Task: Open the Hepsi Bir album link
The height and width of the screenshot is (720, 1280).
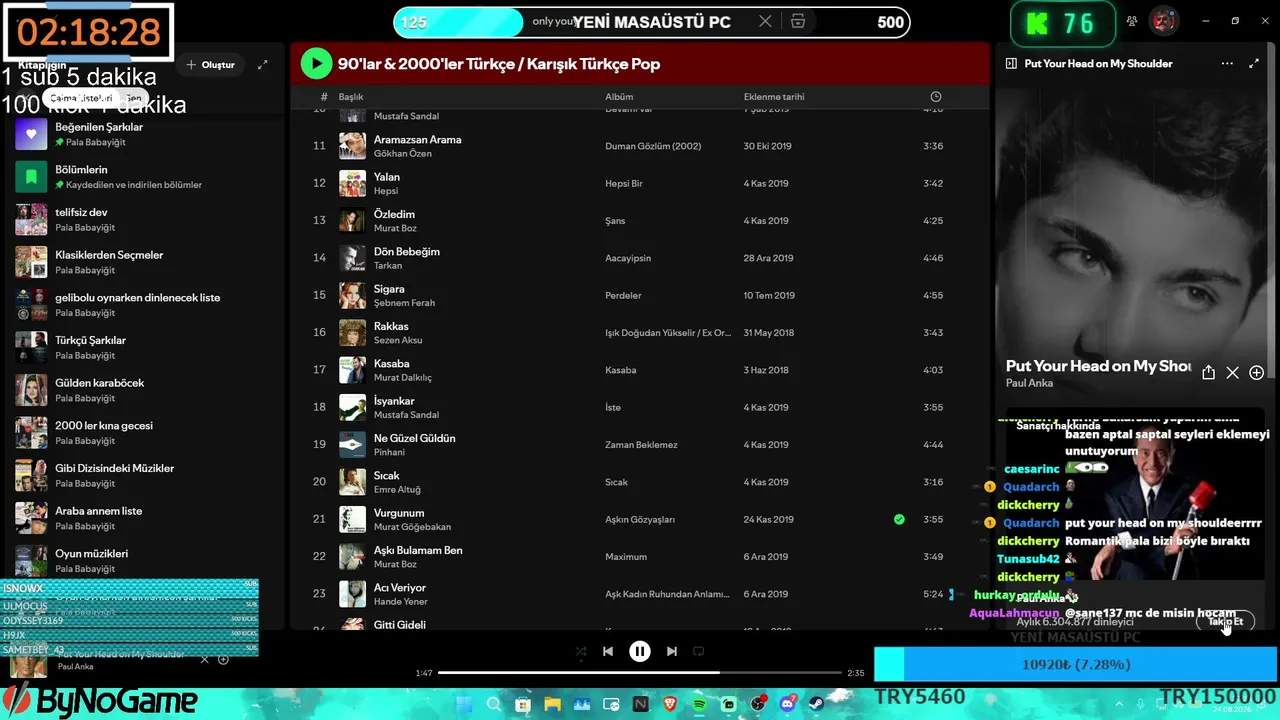Action: coord(624,184)
